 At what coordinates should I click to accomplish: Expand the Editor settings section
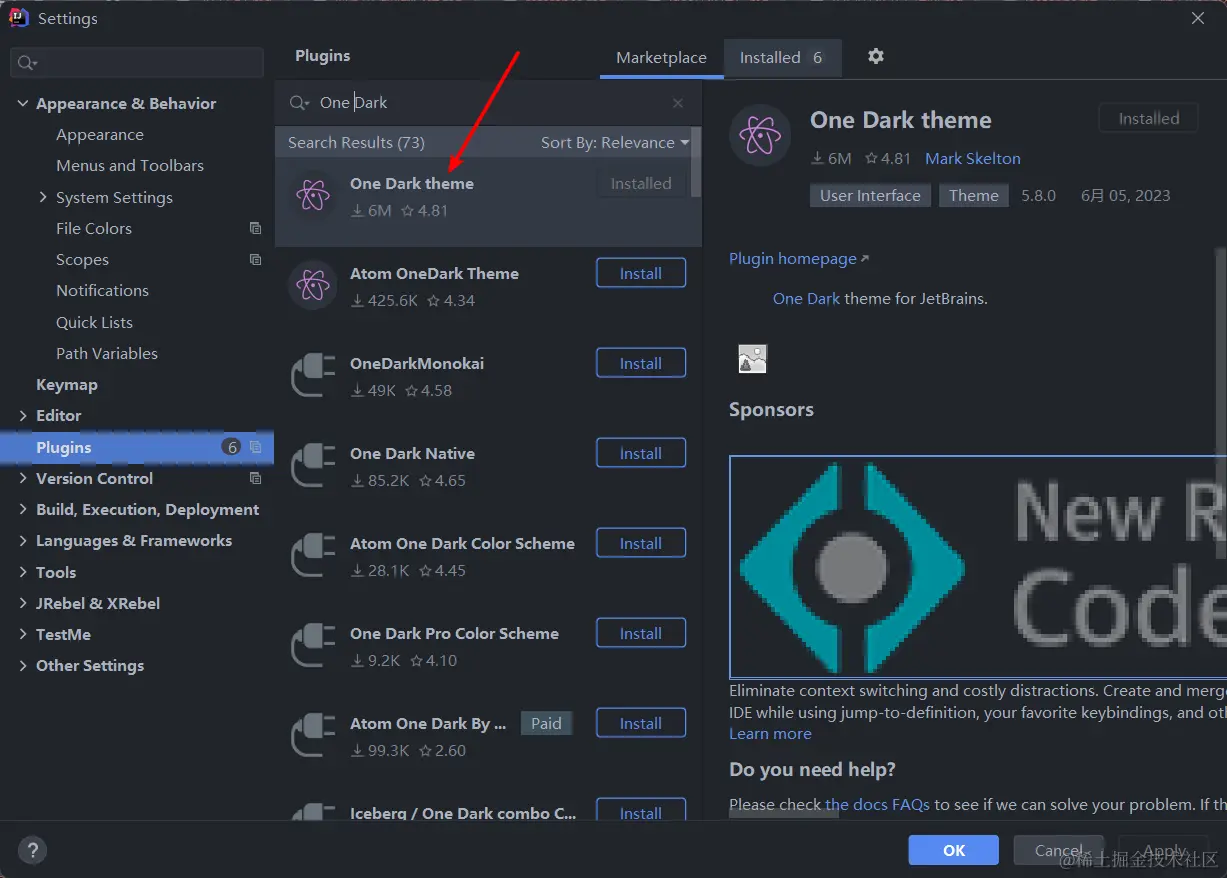[23, 415]
